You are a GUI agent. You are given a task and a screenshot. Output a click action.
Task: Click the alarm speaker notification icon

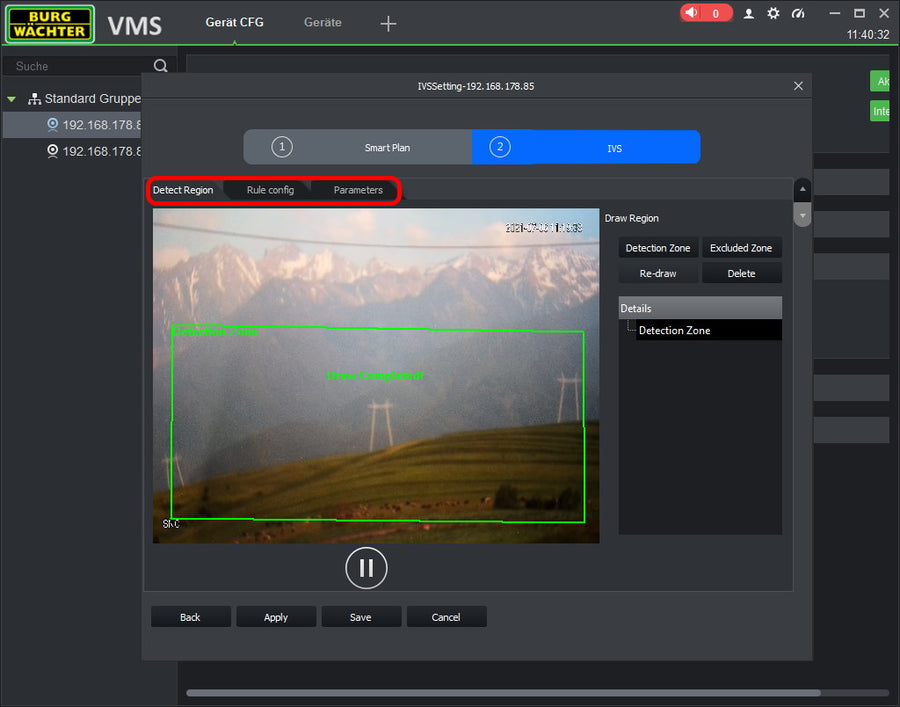pyautogui.click(x=692, y=13)
